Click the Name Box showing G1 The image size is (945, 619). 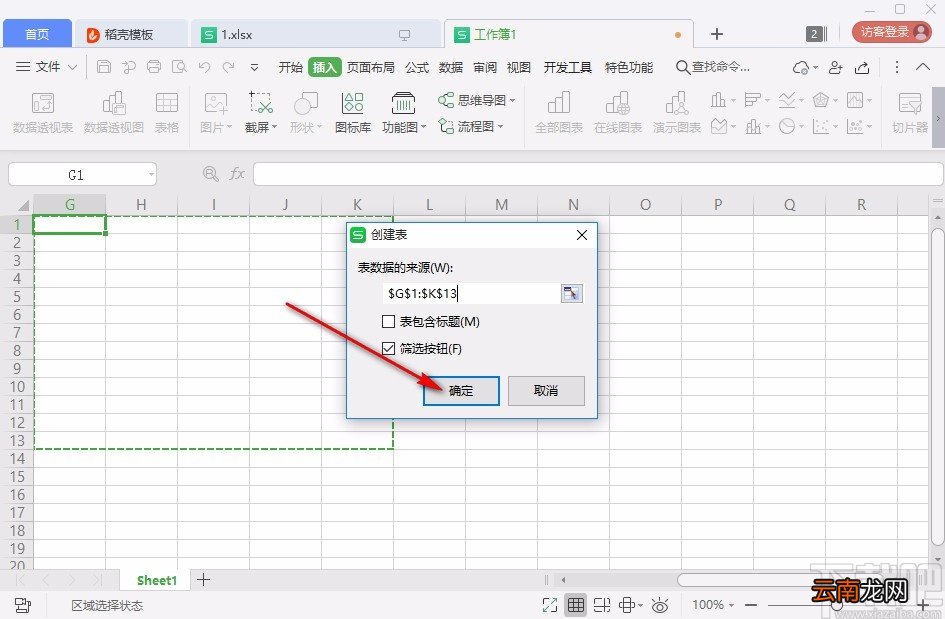83,175
